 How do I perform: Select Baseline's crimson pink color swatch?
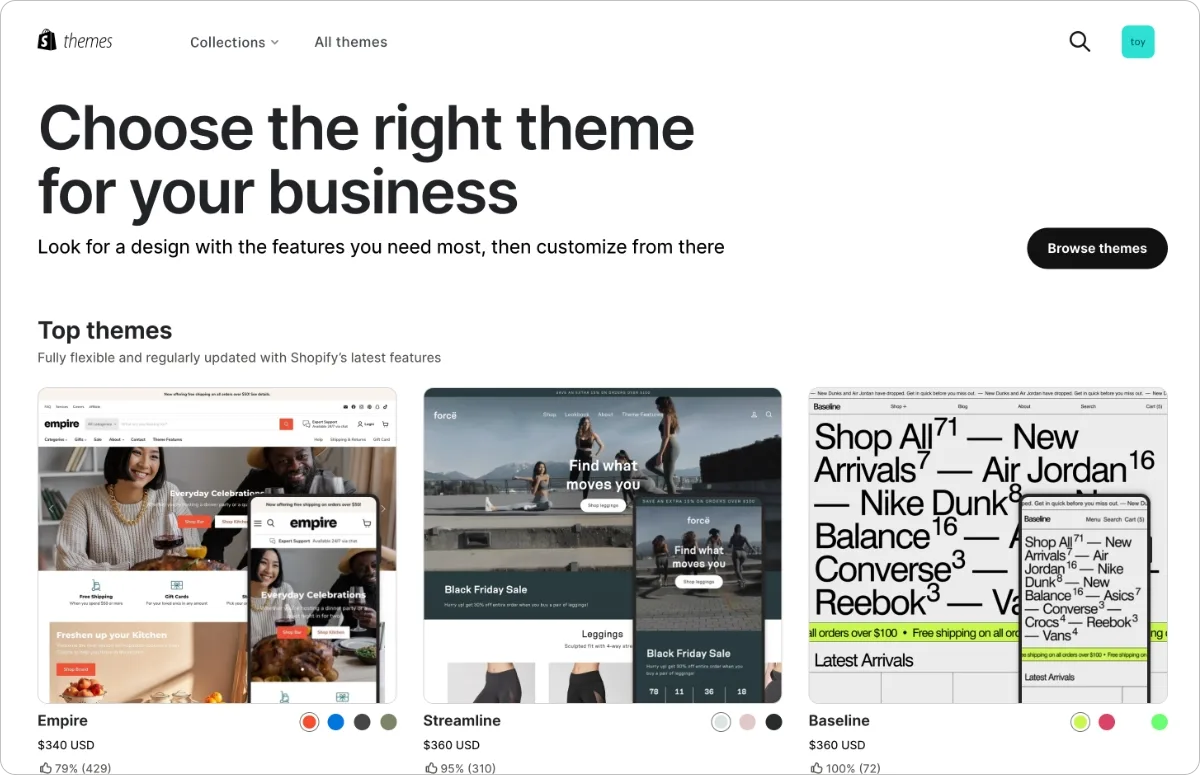1106,722
